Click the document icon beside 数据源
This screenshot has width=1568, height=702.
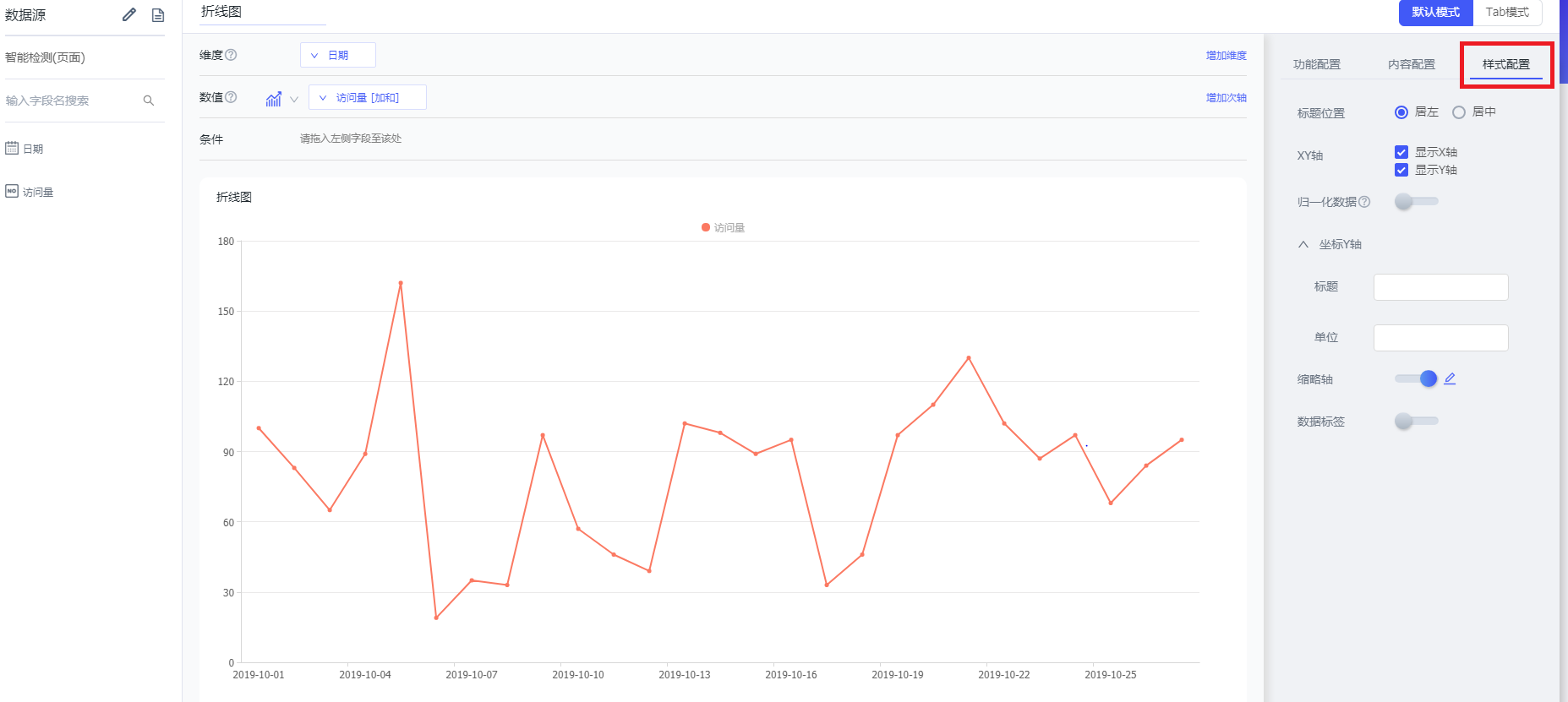[158, 15]
